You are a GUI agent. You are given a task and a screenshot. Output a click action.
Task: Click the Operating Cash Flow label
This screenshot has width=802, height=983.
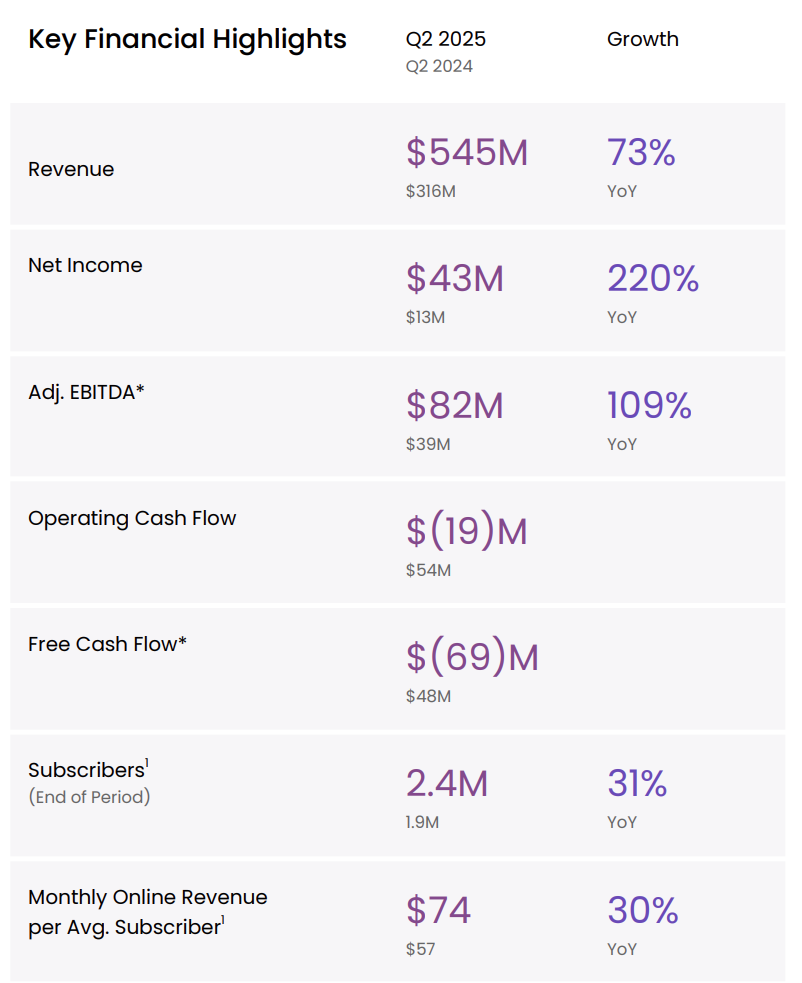132,518
